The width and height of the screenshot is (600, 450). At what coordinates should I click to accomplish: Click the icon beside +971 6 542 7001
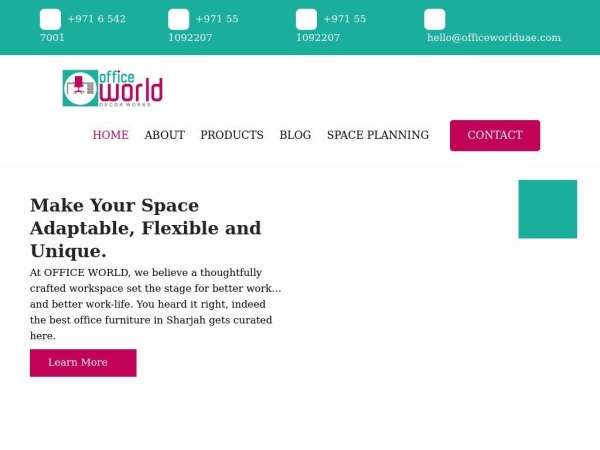[50, 19]
